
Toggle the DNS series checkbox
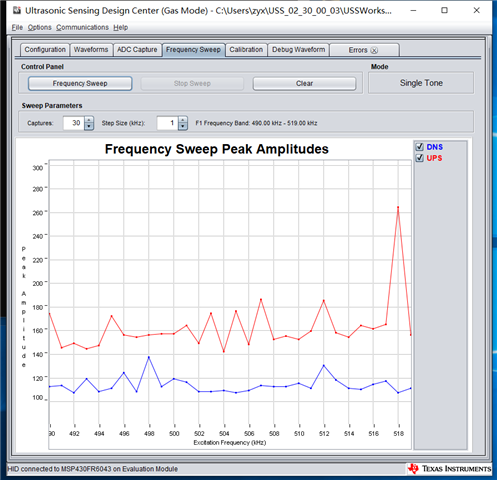click(x=419, y=147)
